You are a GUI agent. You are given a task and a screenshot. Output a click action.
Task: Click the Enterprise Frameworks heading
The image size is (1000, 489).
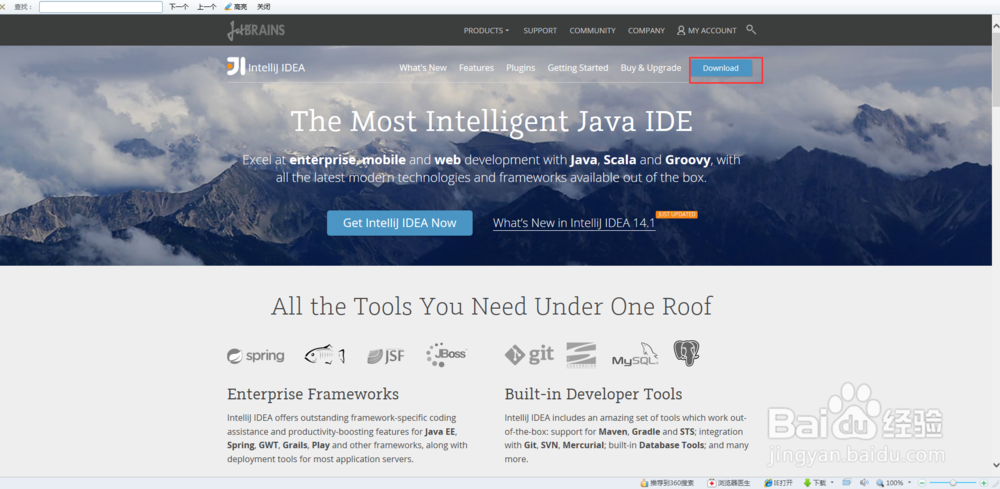click(312, 394)
